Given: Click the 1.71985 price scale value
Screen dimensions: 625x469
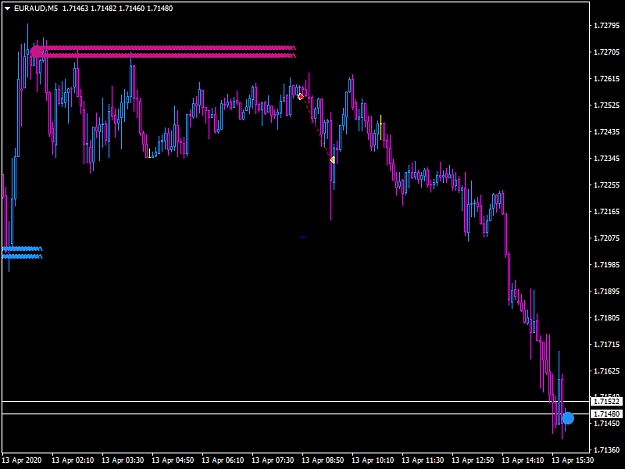Looking at the screenshot, I should (607, 265).
